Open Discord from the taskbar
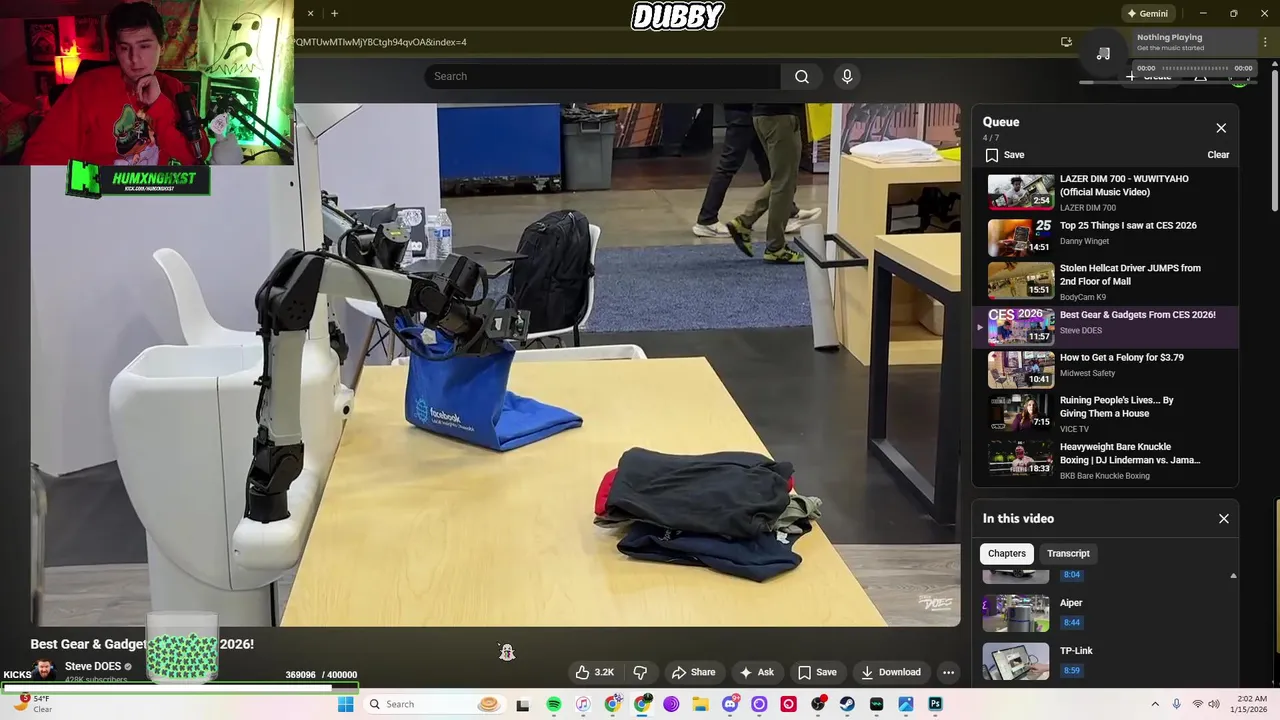 click(x=730, y=704)
